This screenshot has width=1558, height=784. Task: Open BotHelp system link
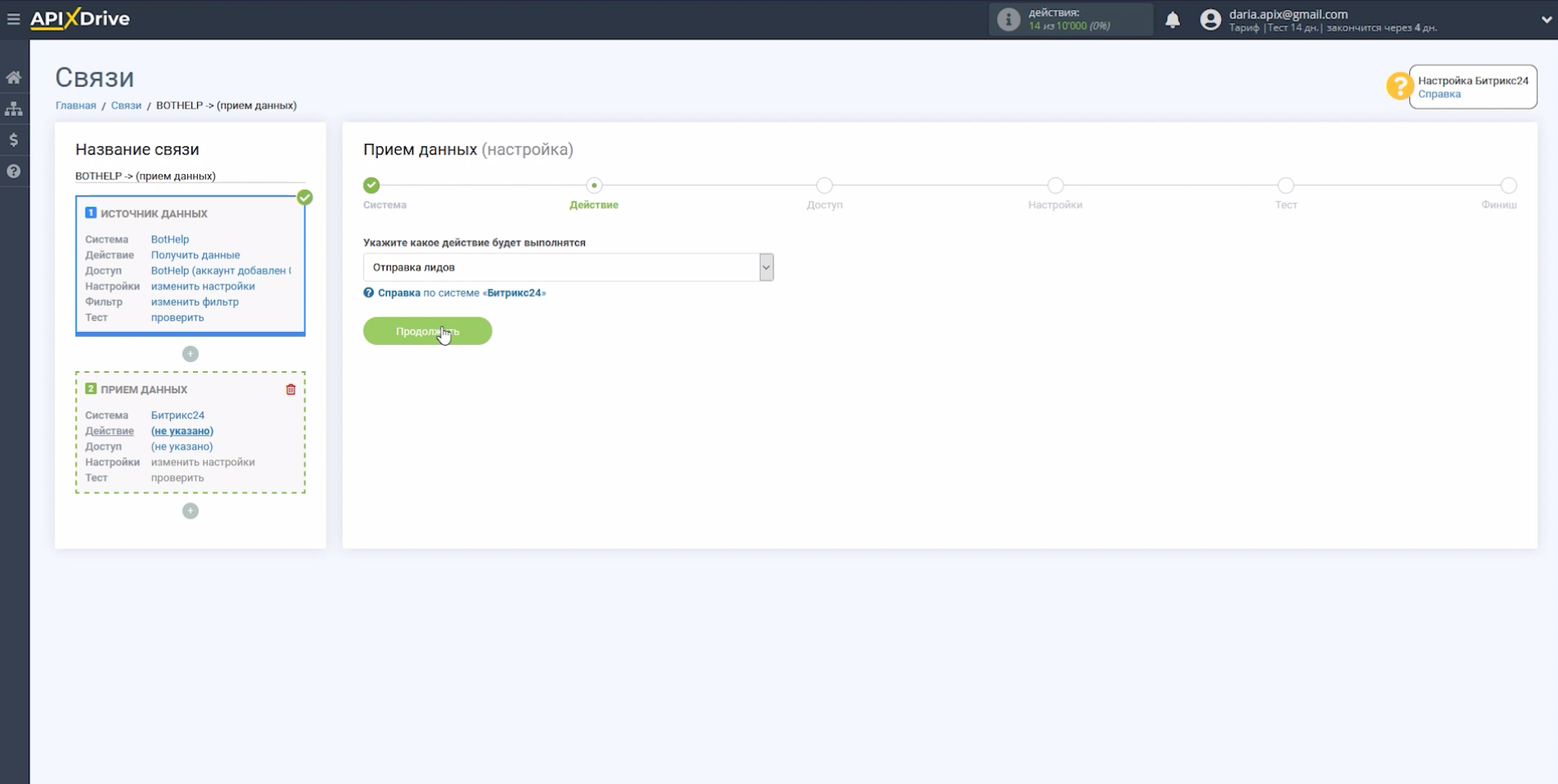point(170,240)
